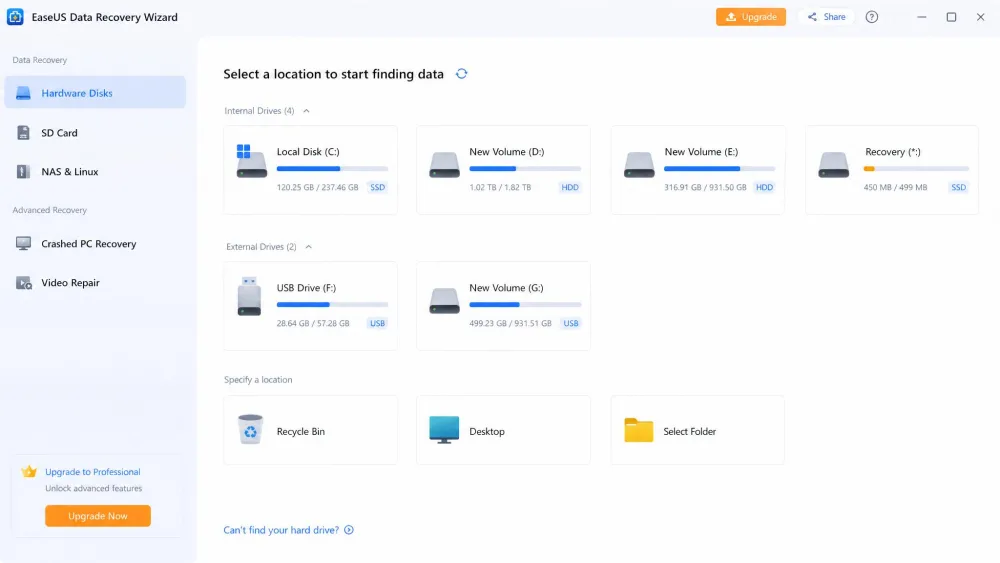Click the orange Upgrade button in title bar

(x=751, y=17)
